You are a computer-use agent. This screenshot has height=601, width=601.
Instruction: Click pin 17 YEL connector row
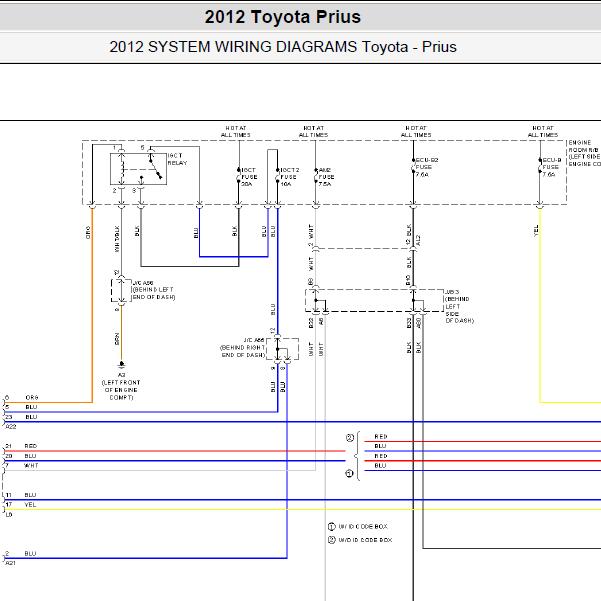(21, 505)
